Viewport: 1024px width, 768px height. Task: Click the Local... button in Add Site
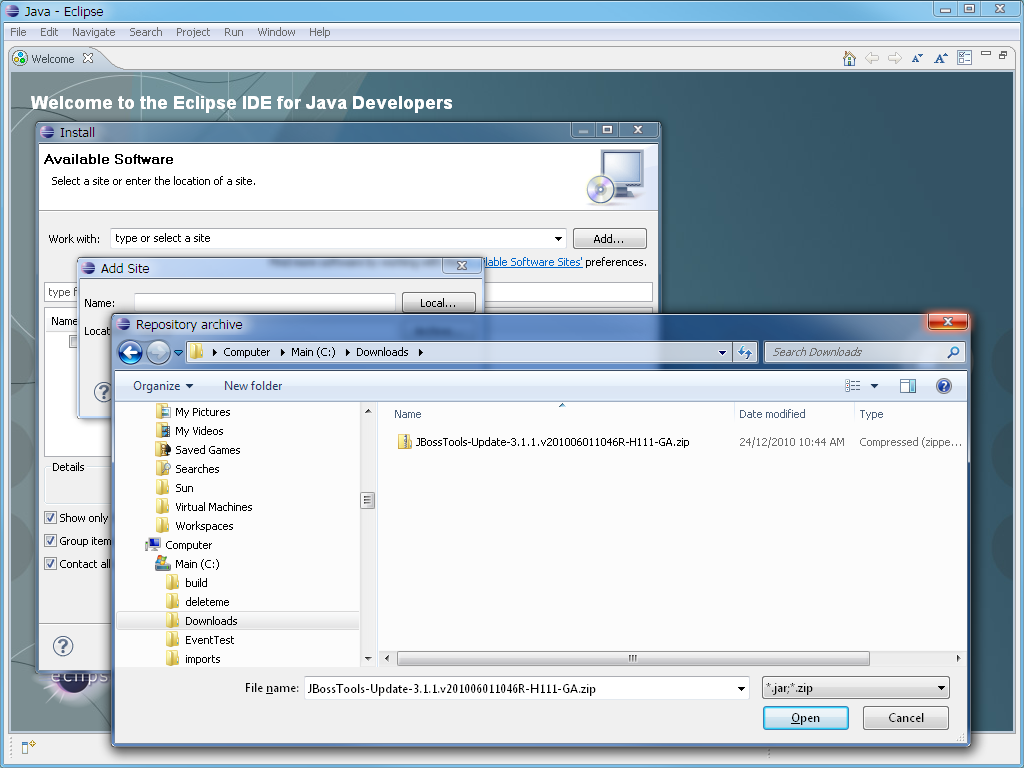pyautogui.click(x=438, y=303)
